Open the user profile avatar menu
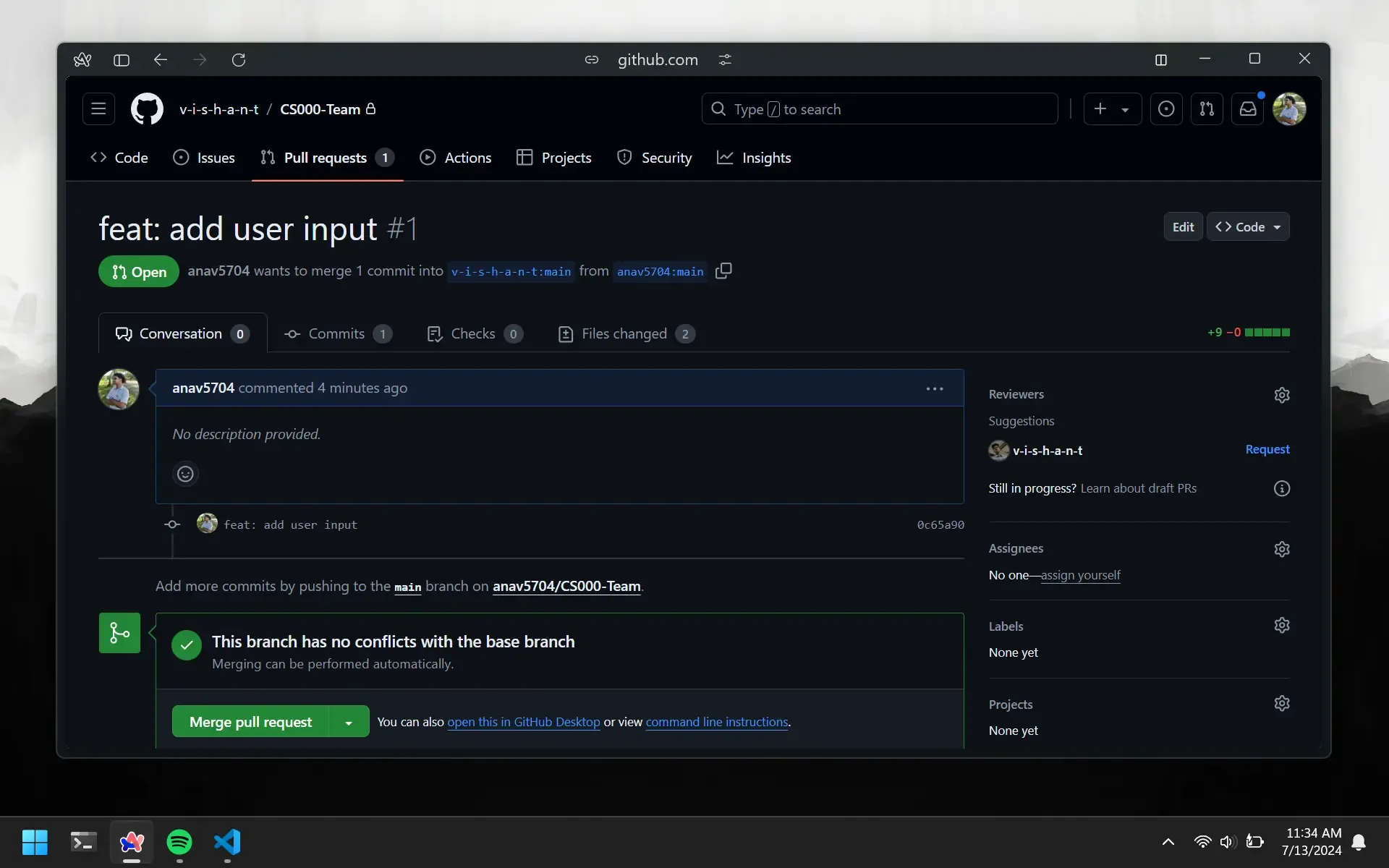This screenshot has height=868, width=1389. click(x=1289, y=109)
